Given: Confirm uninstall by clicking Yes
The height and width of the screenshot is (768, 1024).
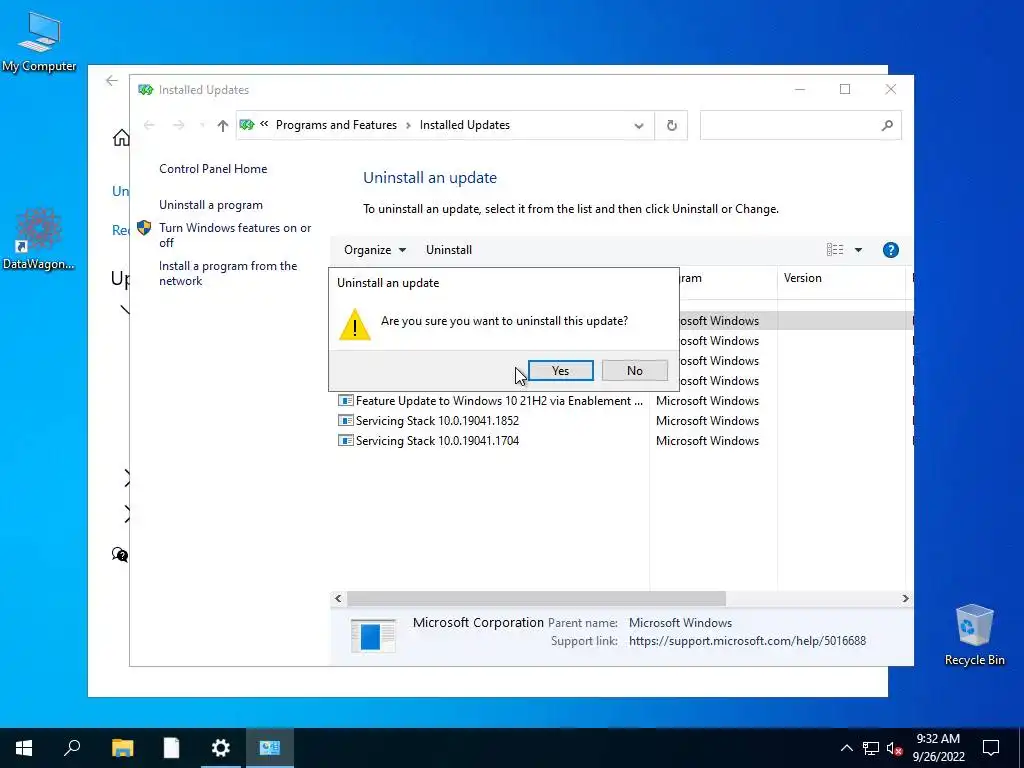Looking at the screenshot, I should [x=560, y=370].
